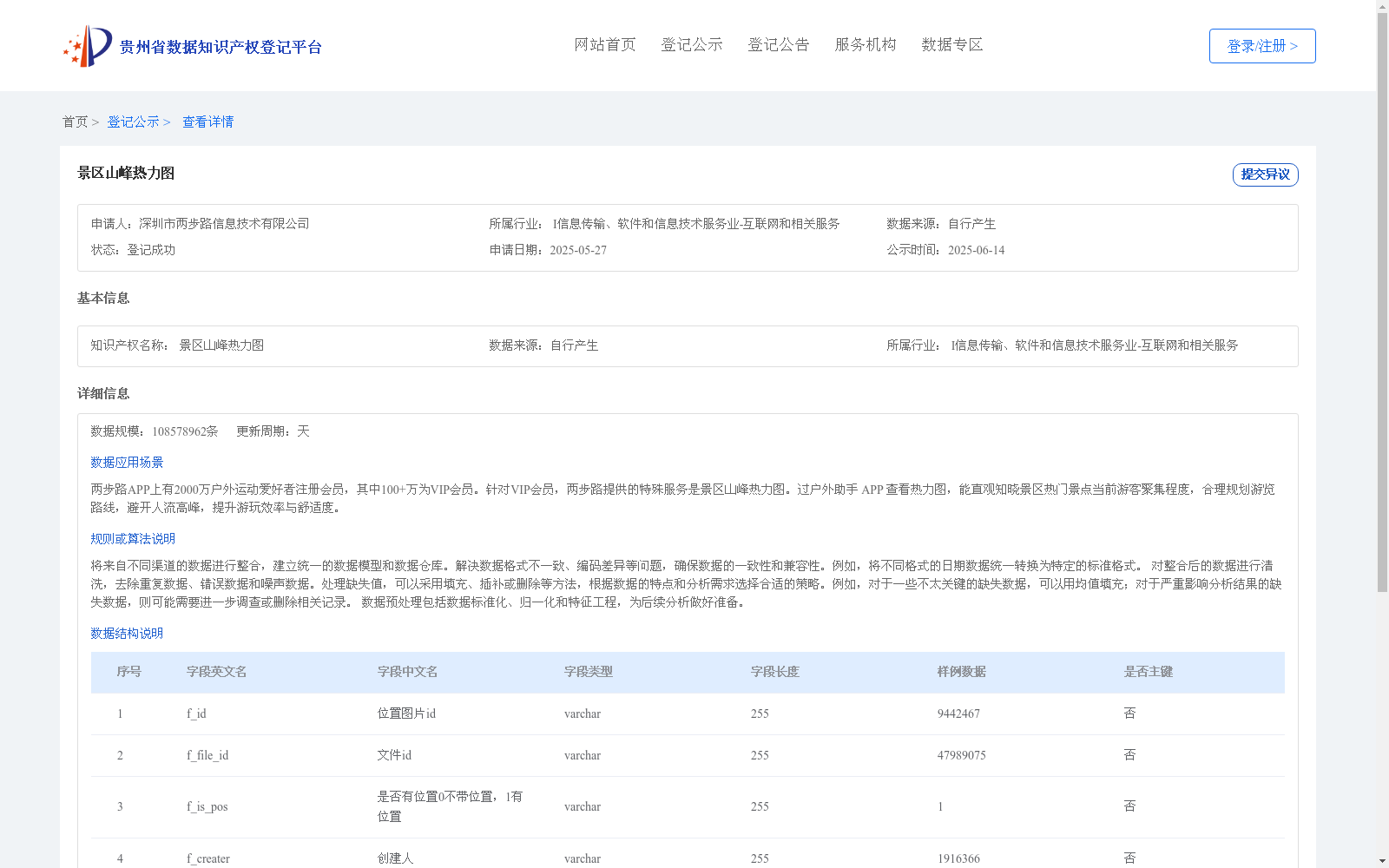This screenshot has height=868, width=1389.
Task: Click the 文件id cell
Action: [394, 755]
